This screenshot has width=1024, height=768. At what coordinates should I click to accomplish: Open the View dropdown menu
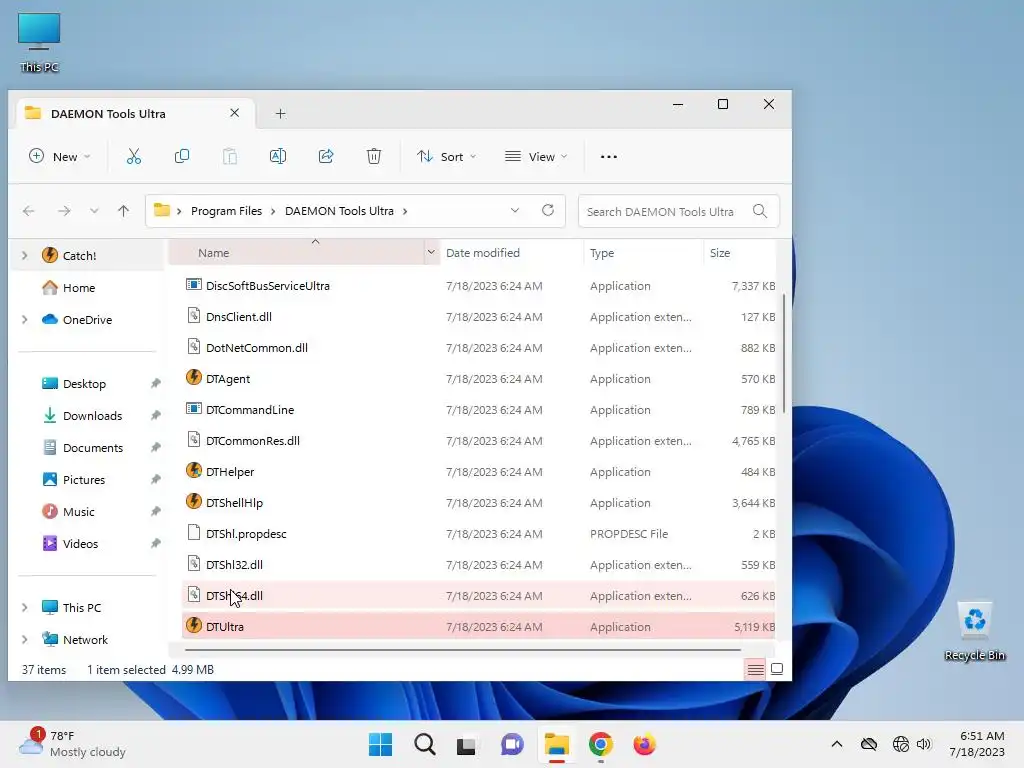pos(536,157)
